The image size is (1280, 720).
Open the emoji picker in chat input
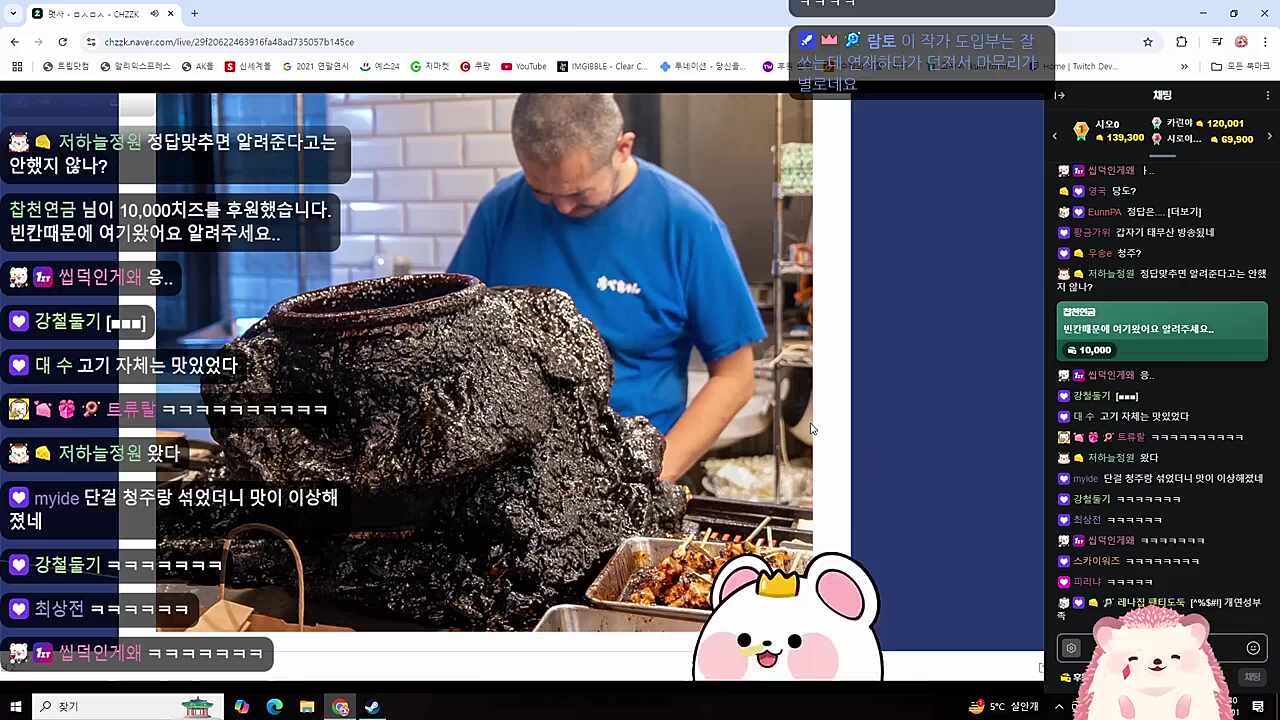[x=1253, y=648]
